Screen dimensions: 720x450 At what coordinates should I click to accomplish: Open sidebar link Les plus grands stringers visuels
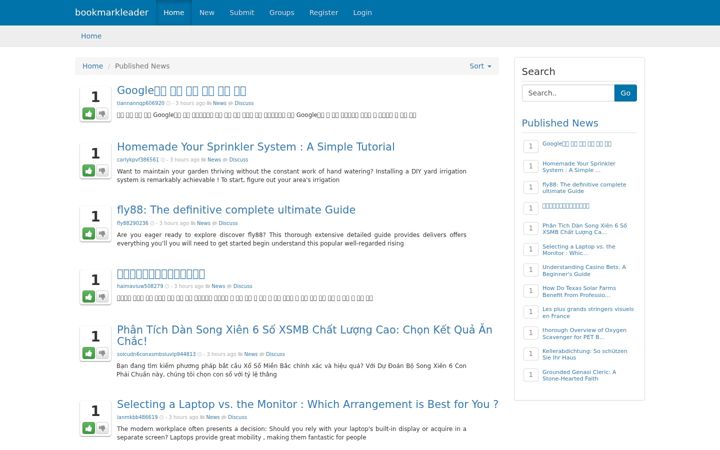point(588,312)
